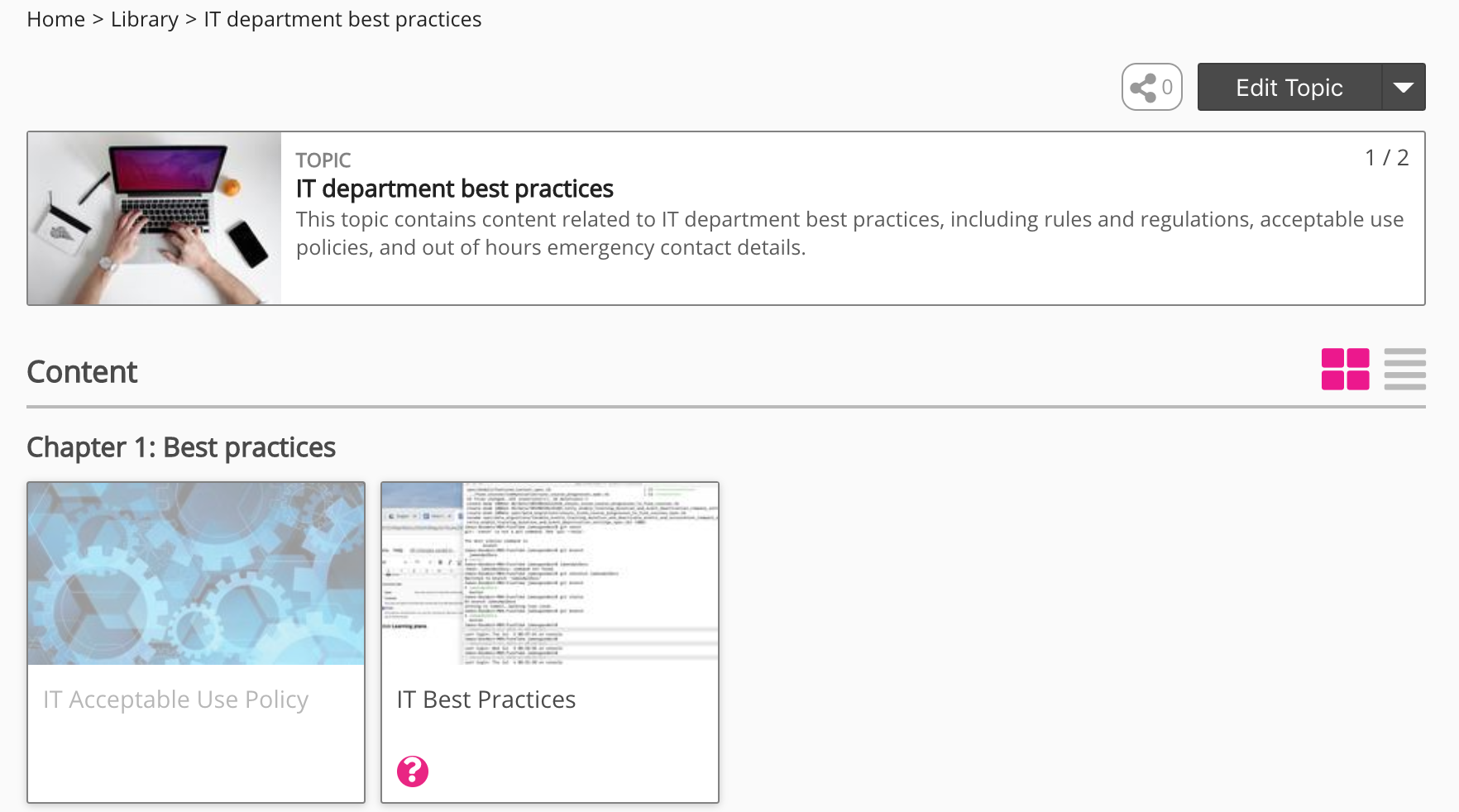Click the topic heading IT department best practices
The height and width of the screenshot is (812, 1459).
click(x=454, y=189)
